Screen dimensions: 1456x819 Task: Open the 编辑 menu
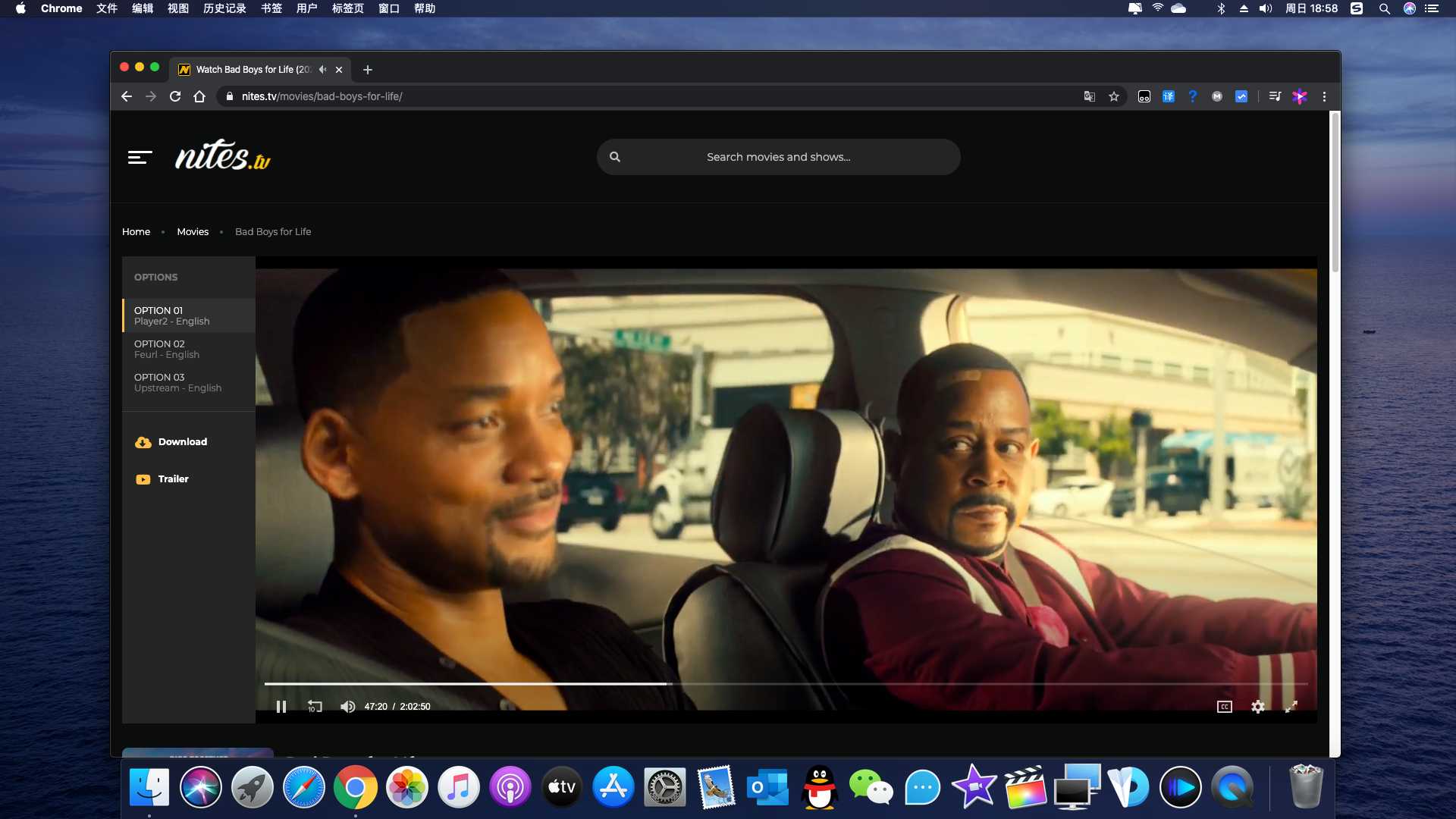(x=143, y=8)
